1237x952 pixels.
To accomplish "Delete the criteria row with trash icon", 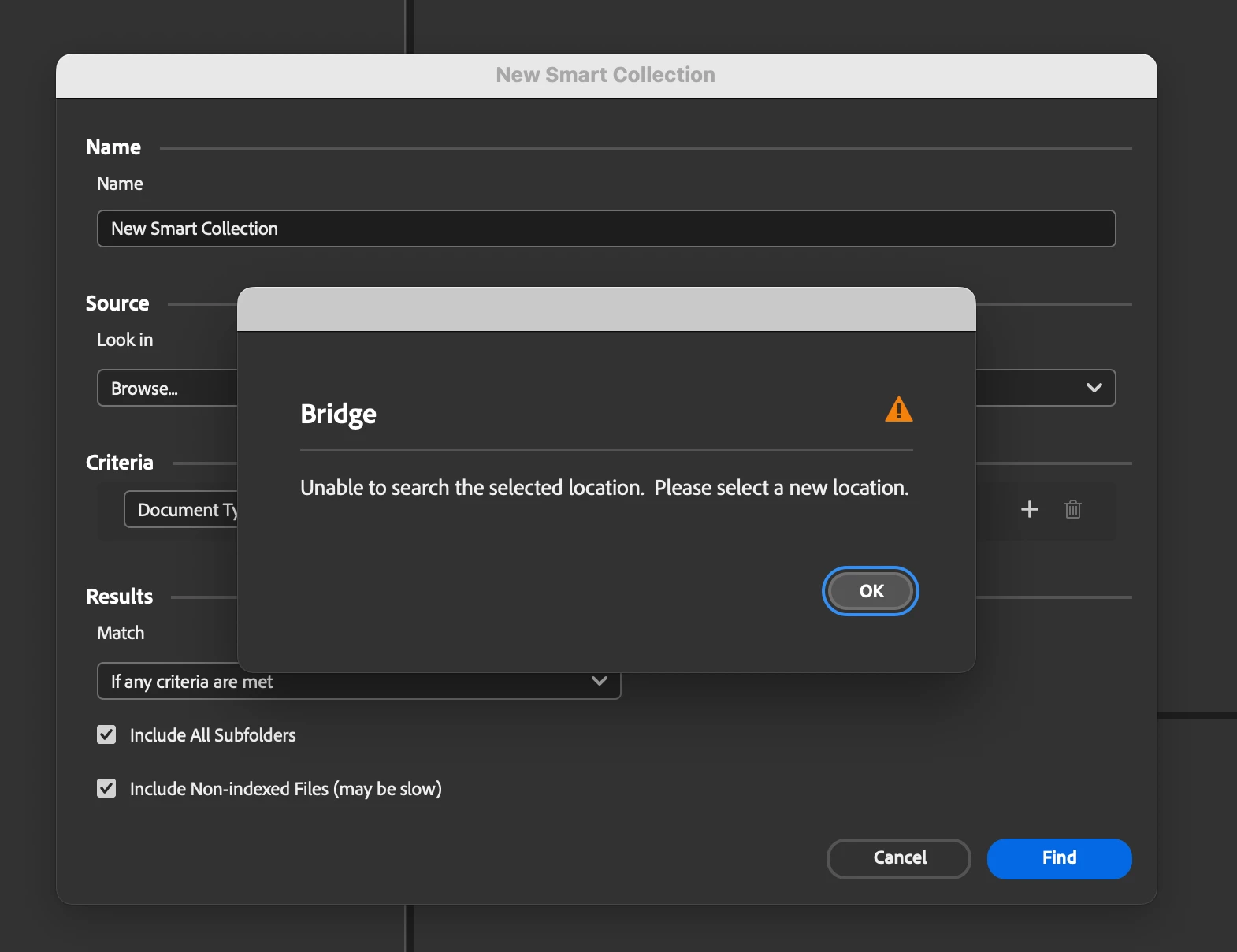I will [x=1072, y=509].
